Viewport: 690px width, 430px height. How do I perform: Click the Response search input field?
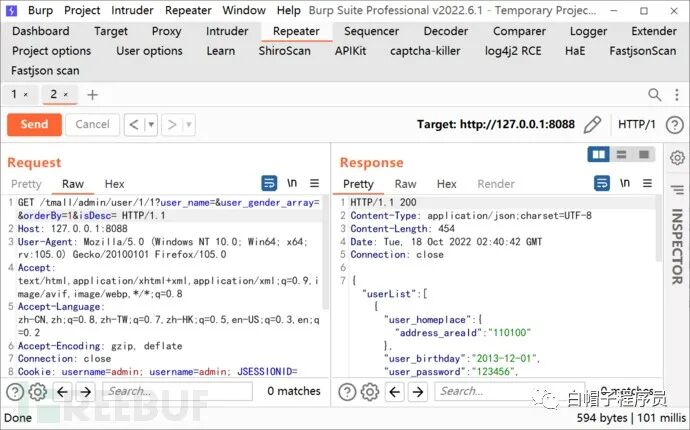pyautogui.click(x=510, y=391)
